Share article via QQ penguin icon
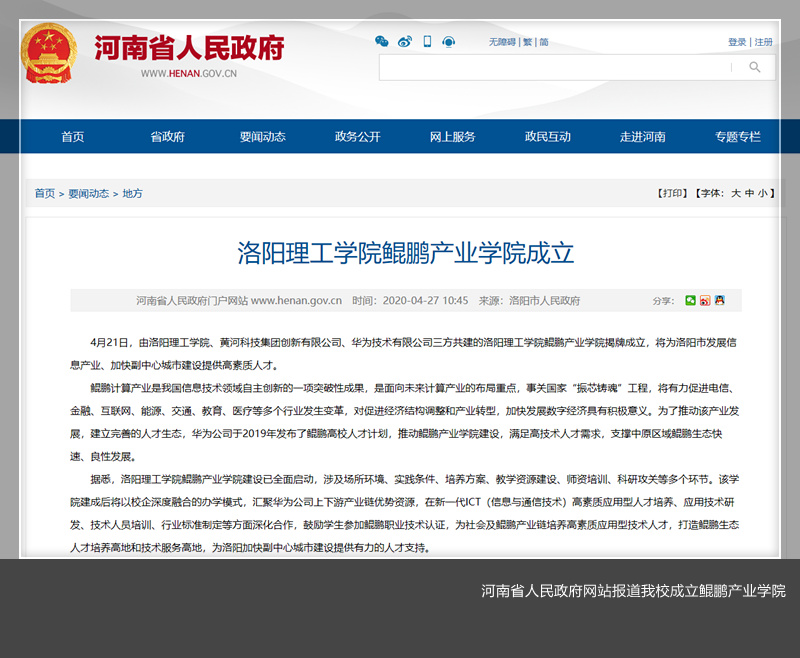 [x=720, y=300]
